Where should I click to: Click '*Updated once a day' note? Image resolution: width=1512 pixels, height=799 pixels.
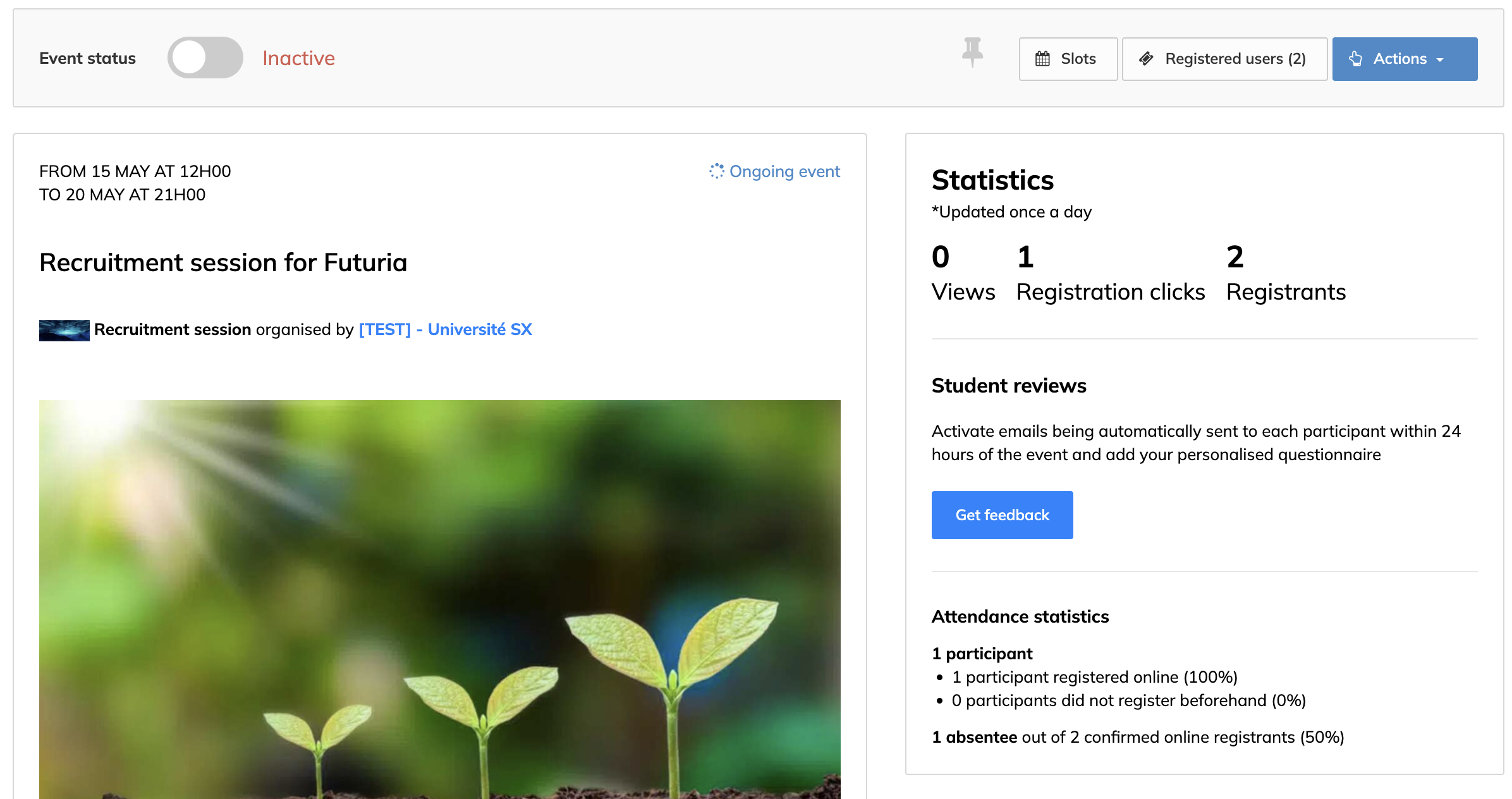(1011, 212)
